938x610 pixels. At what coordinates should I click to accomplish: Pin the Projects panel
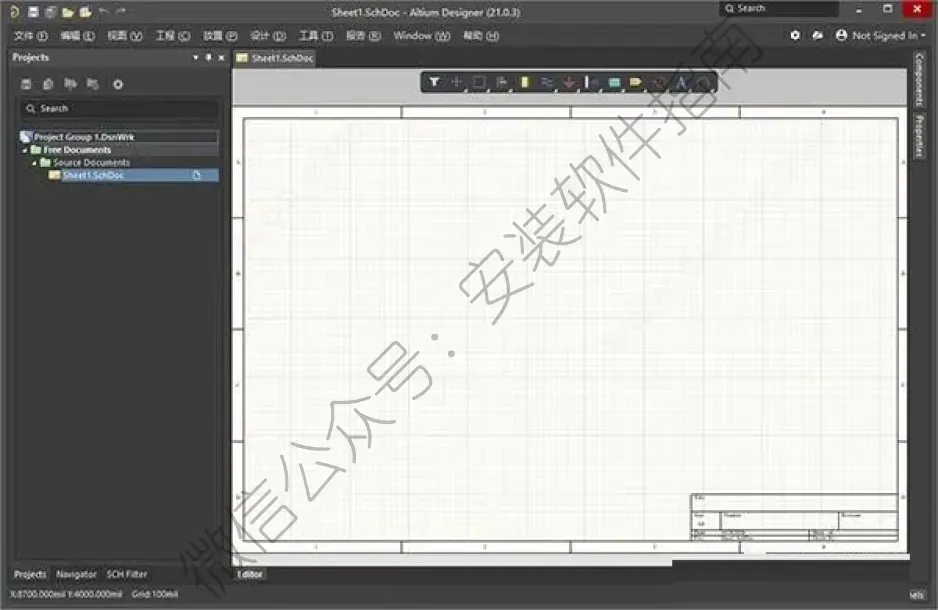[208, 57]
